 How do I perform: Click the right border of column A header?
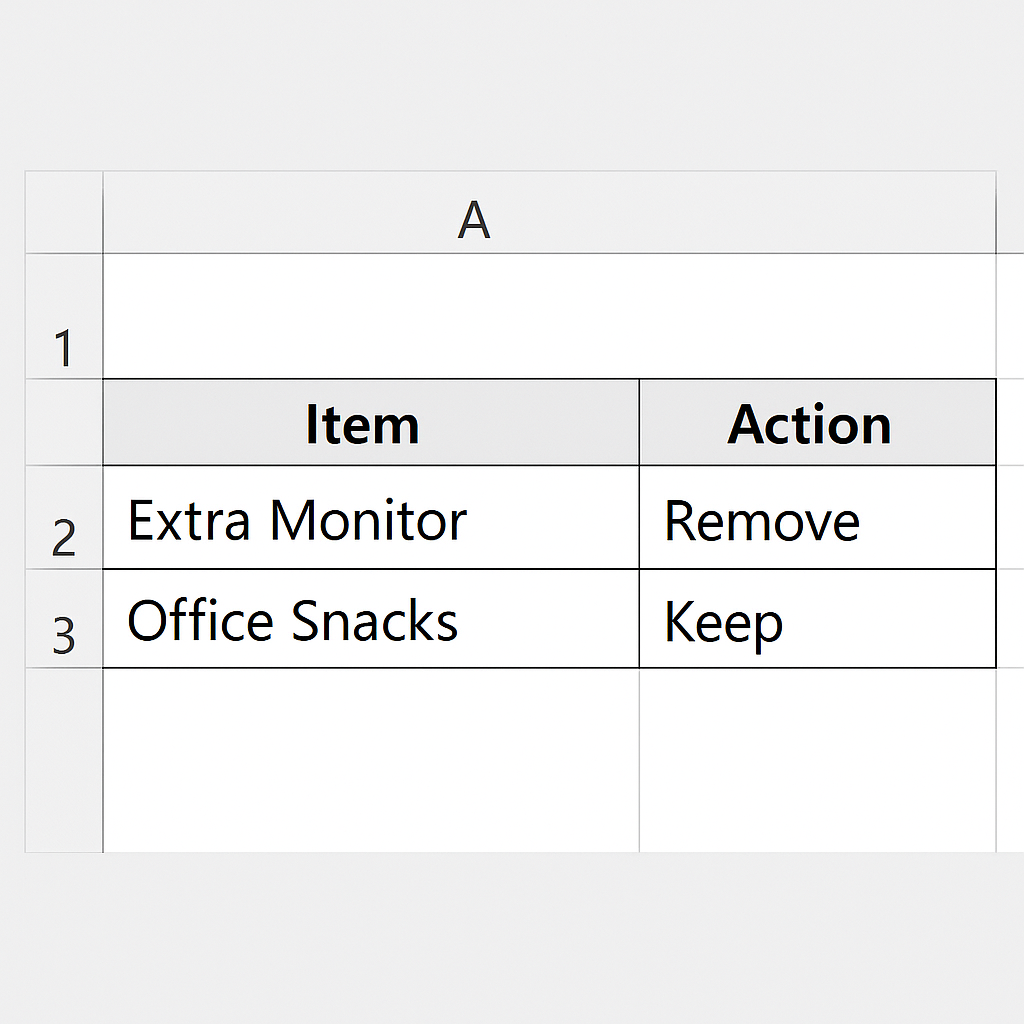(996, 213)
